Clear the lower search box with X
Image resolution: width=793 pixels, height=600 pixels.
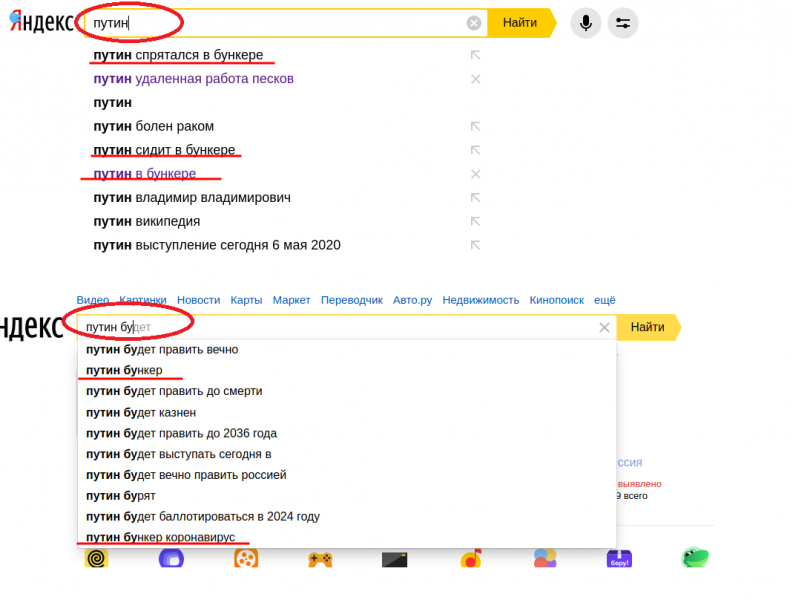click(x=604, y=327)
